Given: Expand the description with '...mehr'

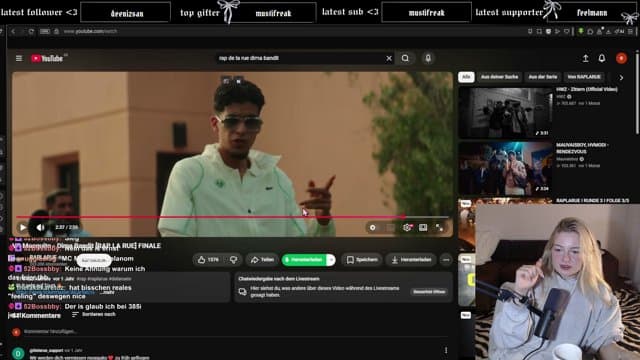Looking at the screenshot, I should (x=108, y=293).
